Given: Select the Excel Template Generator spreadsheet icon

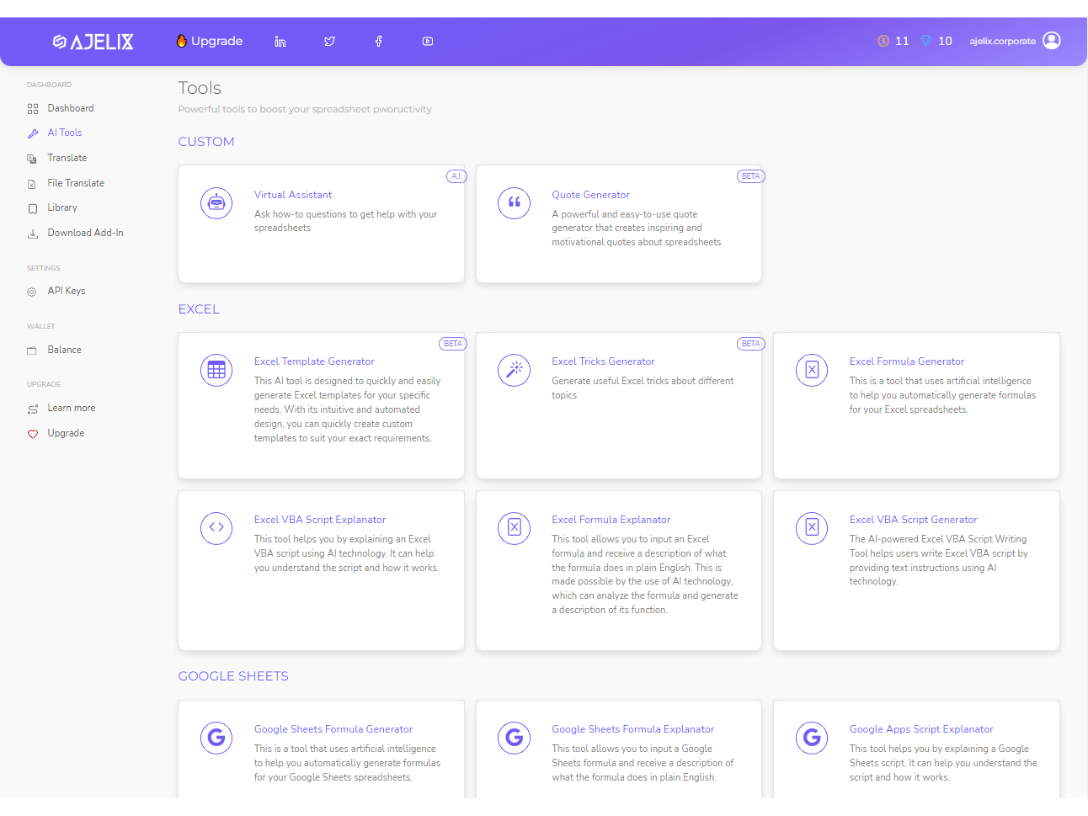Looking at the screenshot, I should pyautogui.click(x=216, y=370).
